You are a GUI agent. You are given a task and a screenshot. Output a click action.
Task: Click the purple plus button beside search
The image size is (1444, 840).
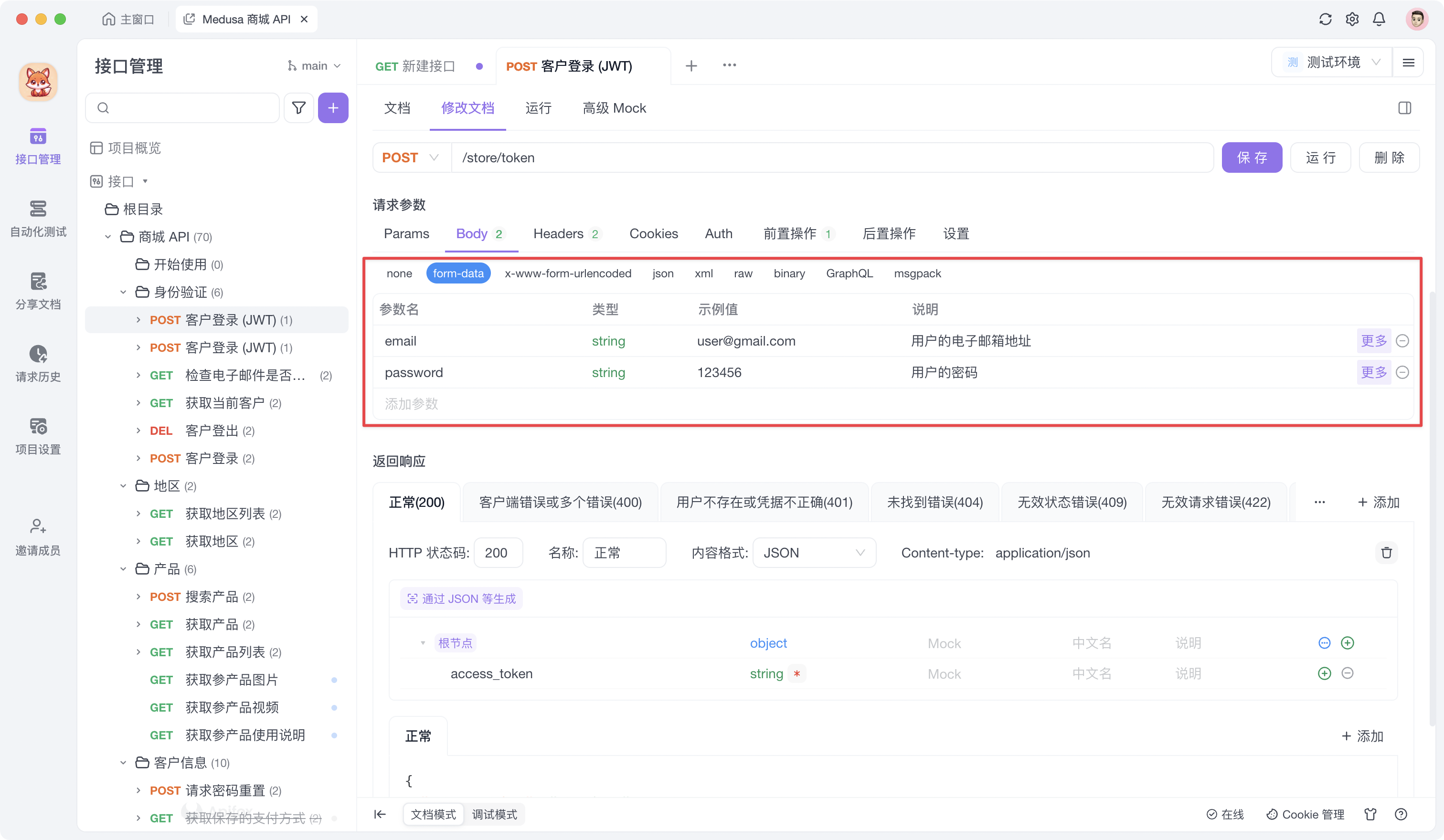pyautogui.click(x=333, y=108)
